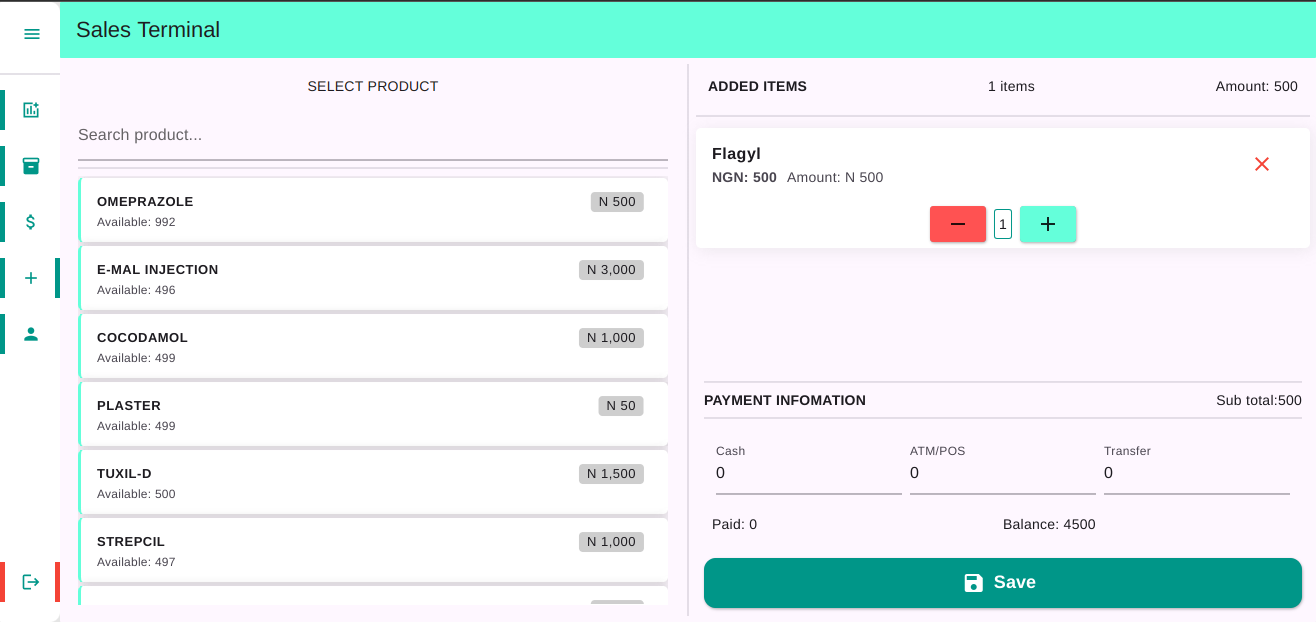The width and height of the screenshot is (1316, 622).
Task: Click the Transfer amount field
Action: click(1196, 473)
